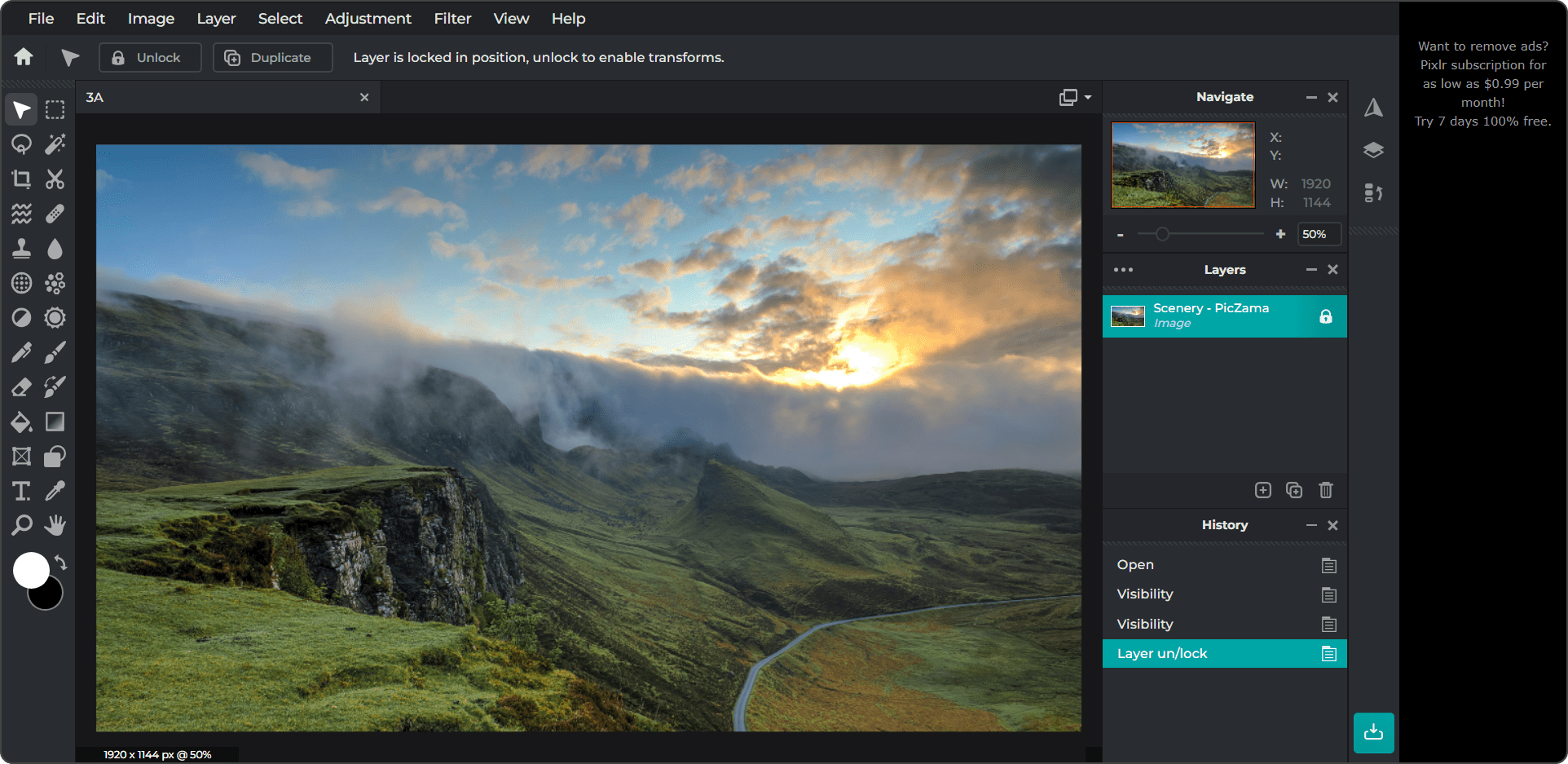Open the Layers panel options menu
This screenshot has height=764, width=1568.
(1124, 269)
